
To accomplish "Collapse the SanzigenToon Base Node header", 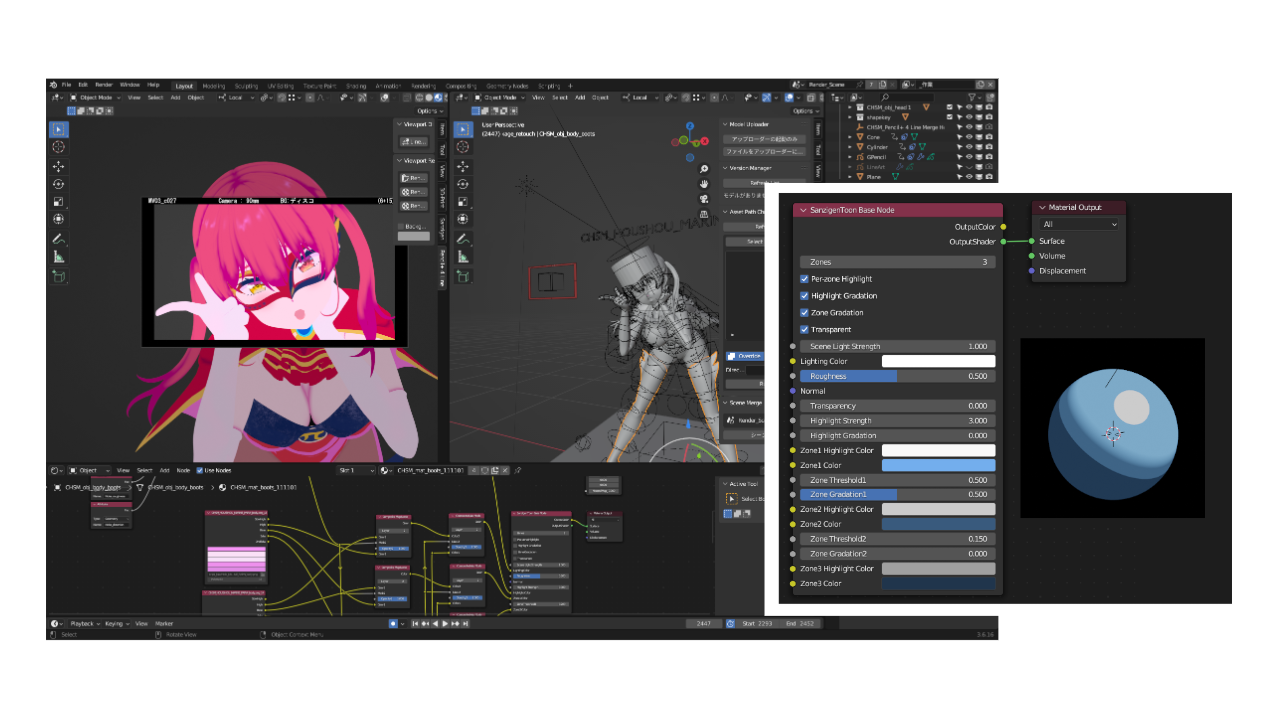I will click(x=802, y=210).
